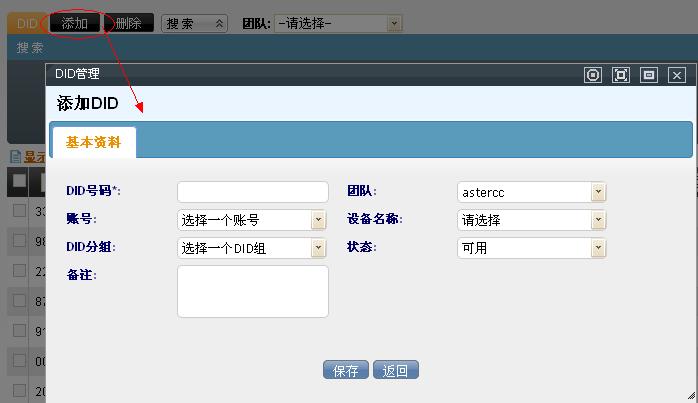The image size is (698, 403).
Task: Click the fullscreen expand icon in DID管理 titlebar
Action: [x=620, y=75]
